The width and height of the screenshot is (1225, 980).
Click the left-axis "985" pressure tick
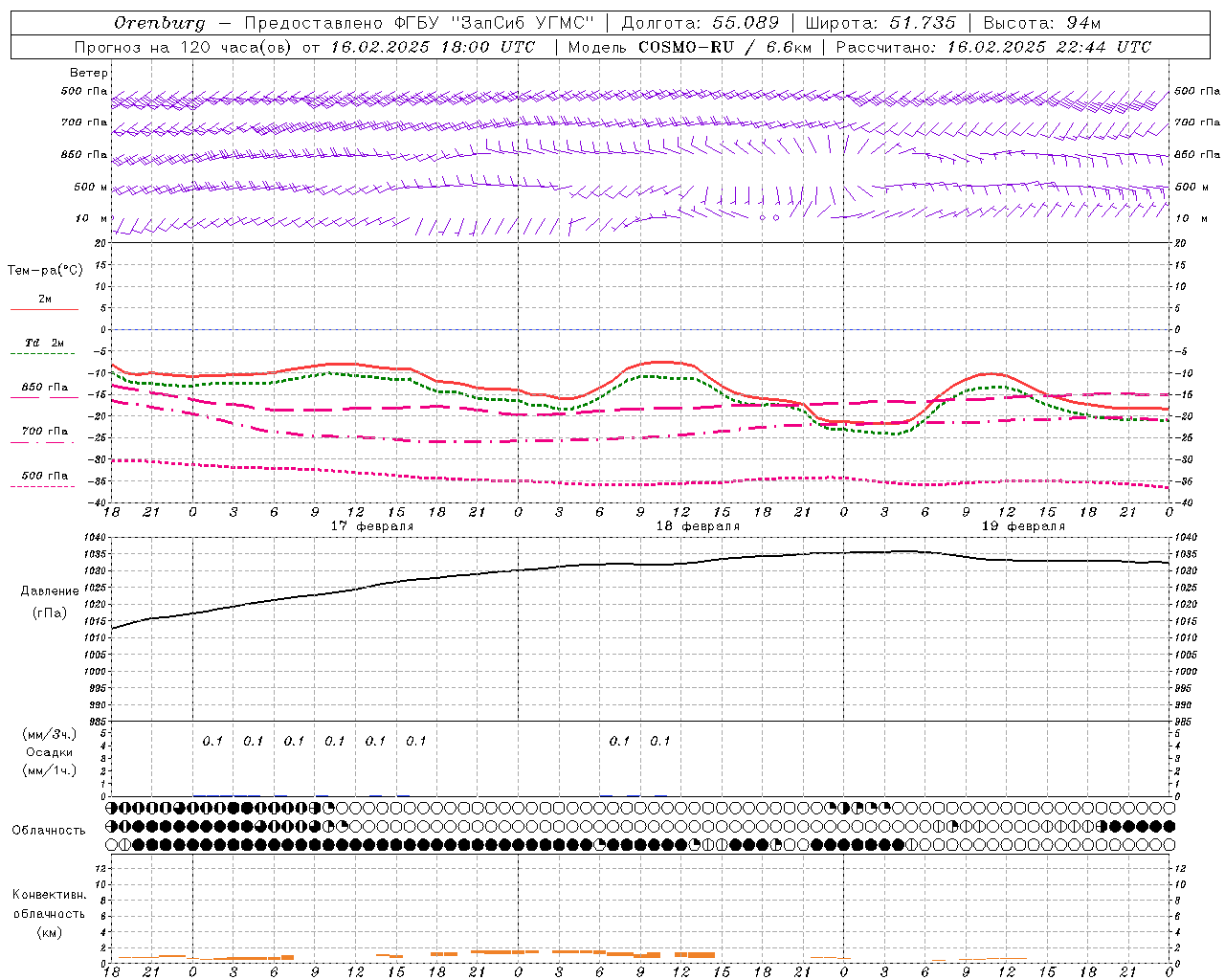pyautogui.click(x=100, y=723)
